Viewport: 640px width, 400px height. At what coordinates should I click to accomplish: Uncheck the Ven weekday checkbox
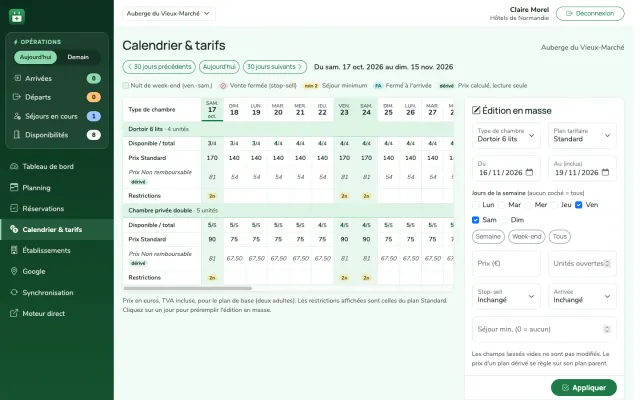[578, 205]
